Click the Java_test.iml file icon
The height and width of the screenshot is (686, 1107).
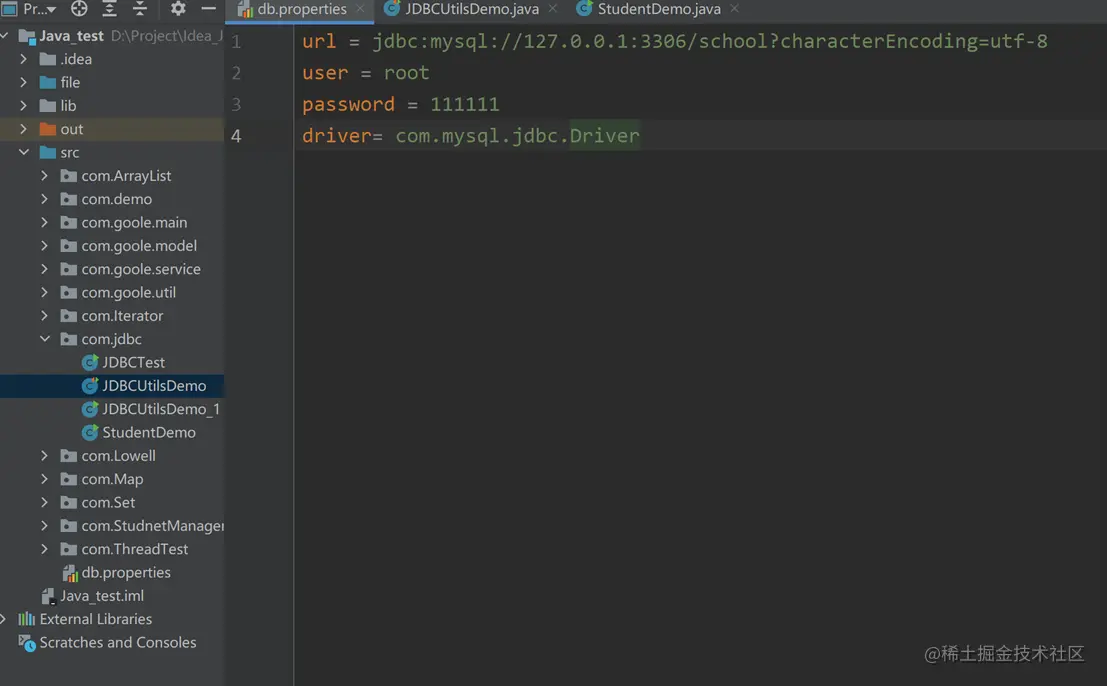[x=48, y=596]
